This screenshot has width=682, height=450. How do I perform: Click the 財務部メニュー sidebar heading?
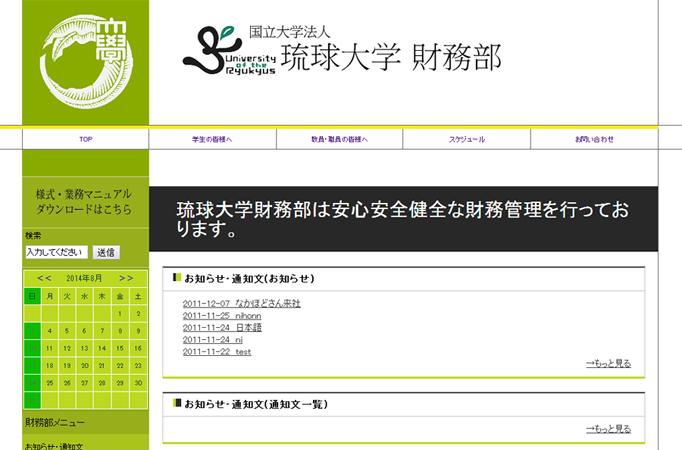coord(55,422)
